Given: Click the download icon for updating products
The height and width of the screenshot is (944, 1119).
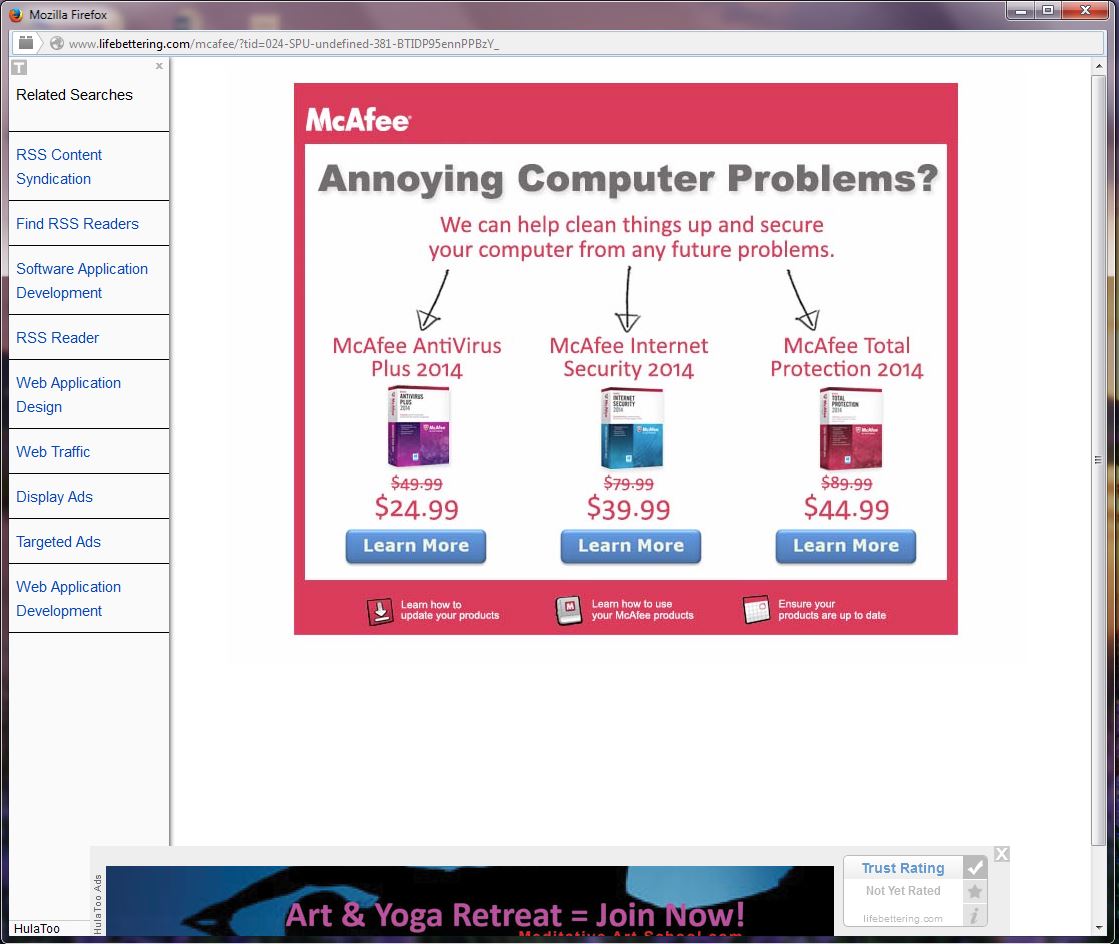Looking at the screenshot, I should click(x=380, y=611).
